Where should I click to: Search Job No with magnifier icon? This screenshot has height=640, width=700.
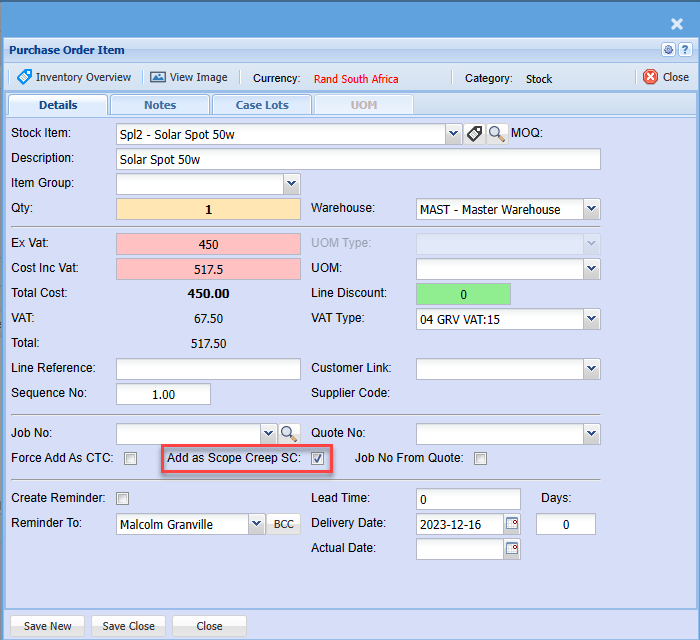(289, 433)
